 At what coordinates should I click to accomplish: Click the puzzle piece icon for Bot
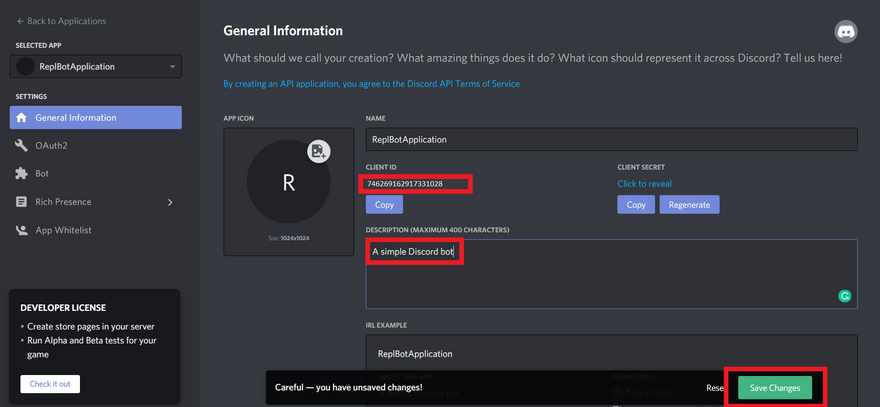tap(21, 174)
